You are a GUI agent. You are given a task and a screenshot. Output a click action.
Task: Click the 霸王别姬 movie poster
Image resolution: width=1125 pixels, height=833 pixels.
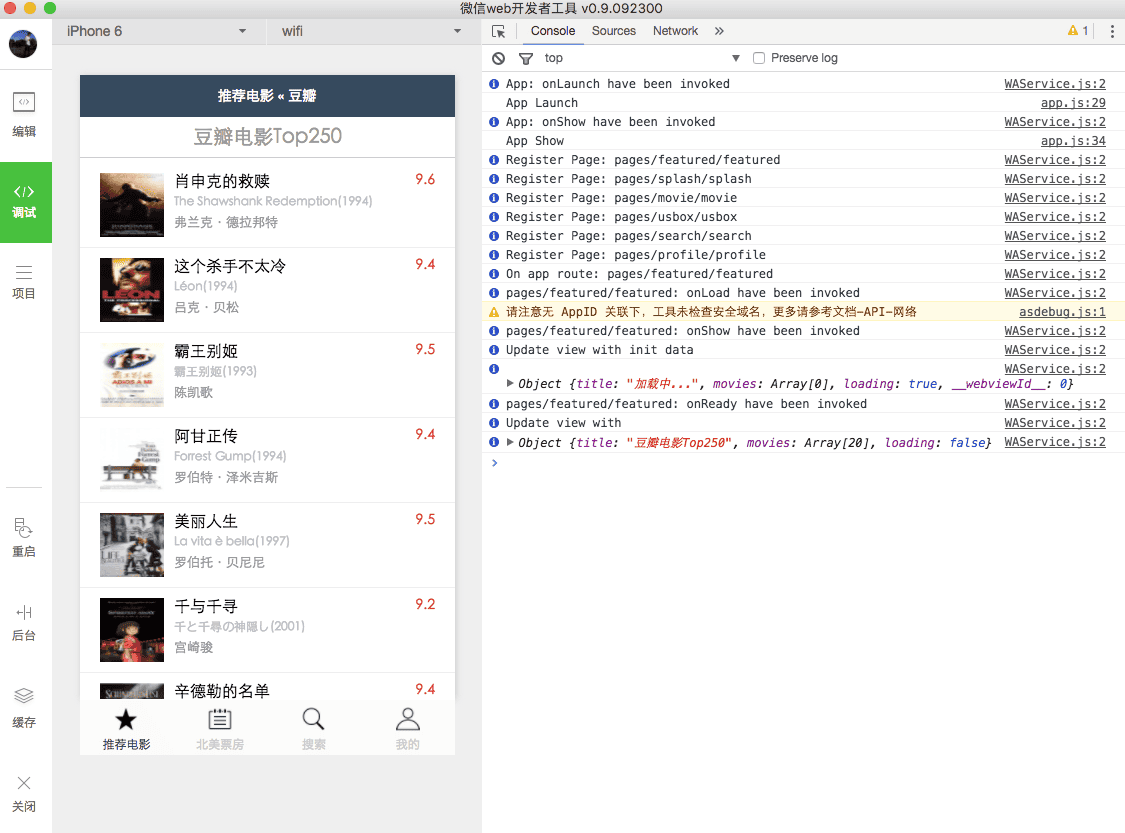132,375
